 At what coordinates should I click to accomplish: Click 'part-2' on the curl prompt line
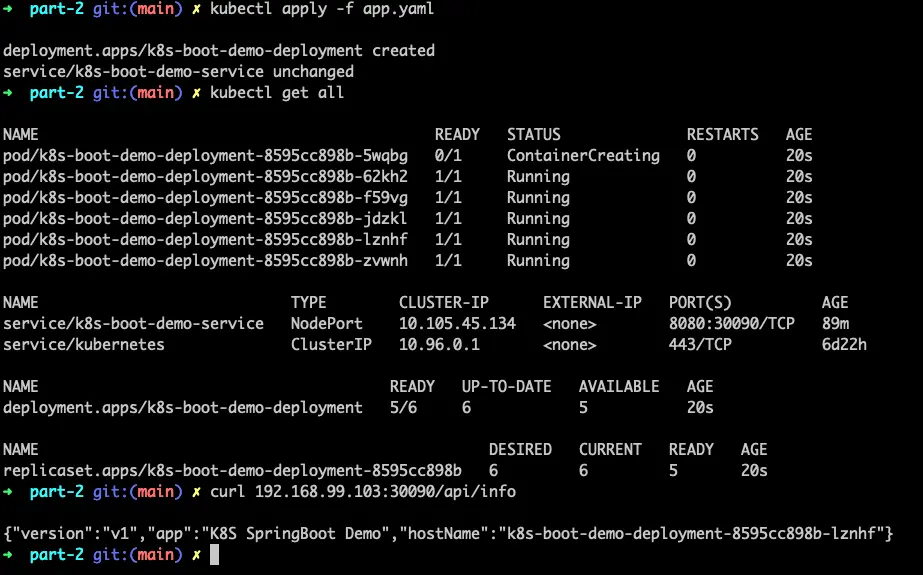[57, 492]
